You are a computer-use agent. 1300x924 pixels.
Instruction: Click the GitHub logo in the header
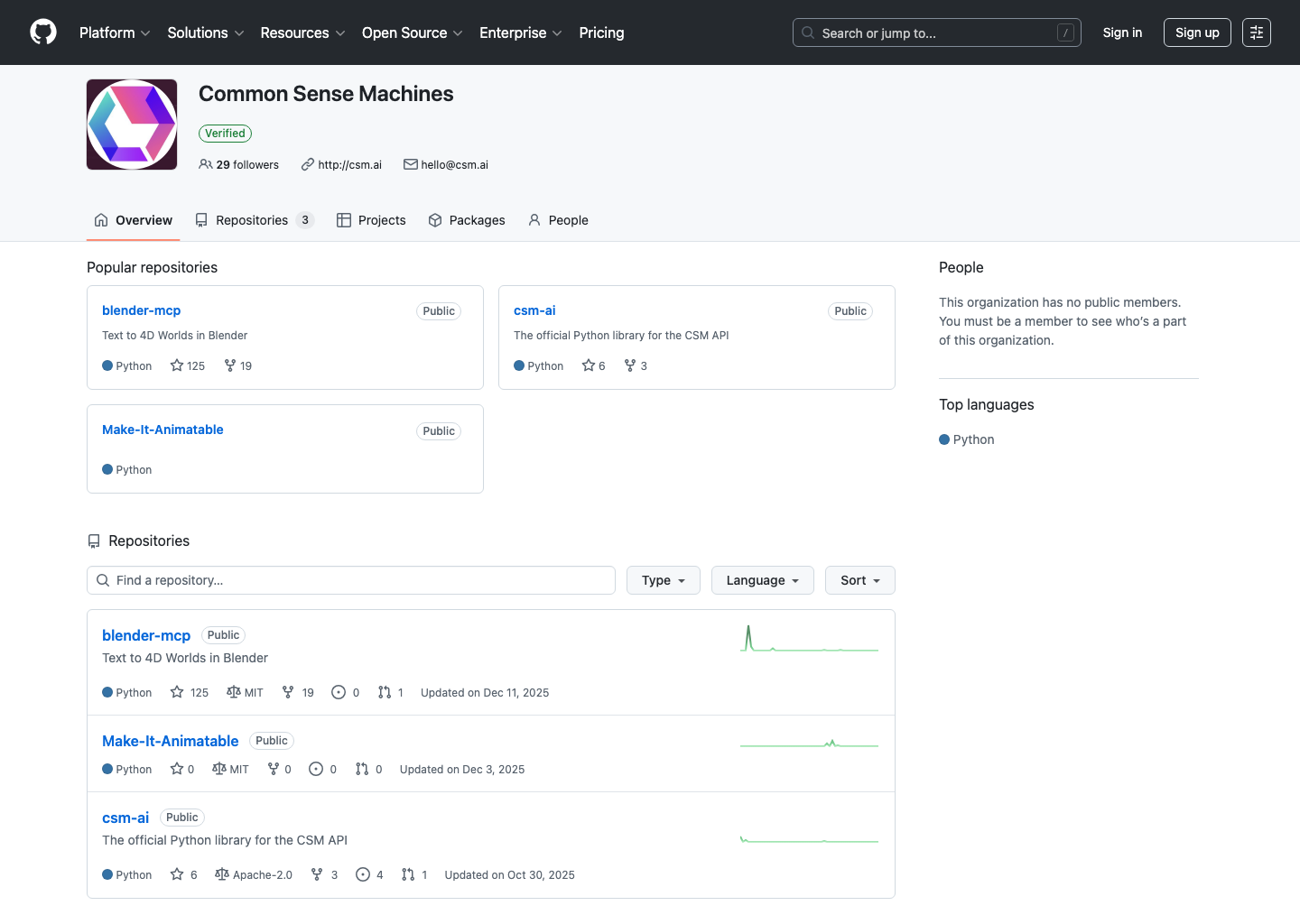click(x=43, y=32)
